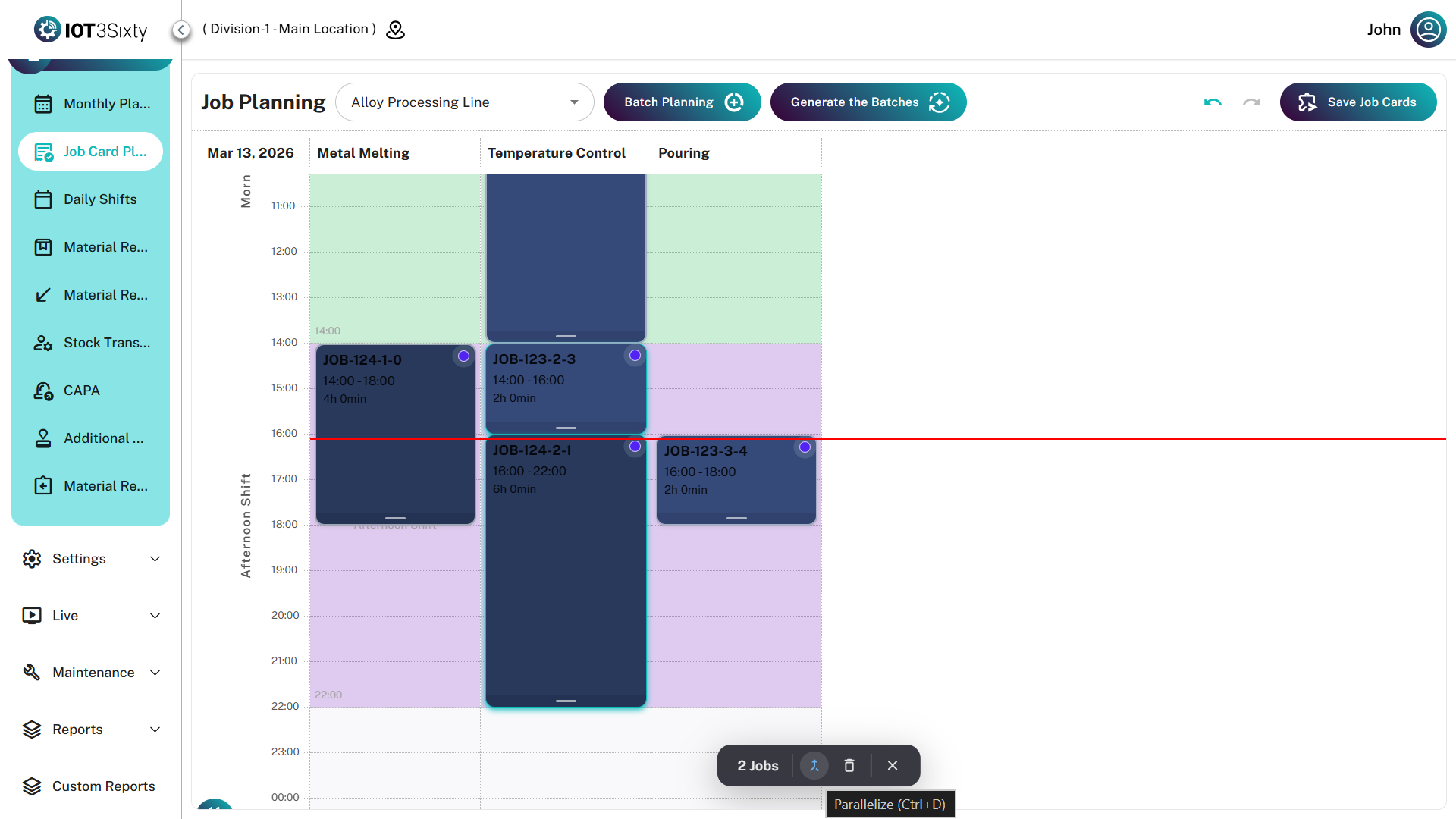Screen dimensions: 1456x819
Task: Open Daily Shifts in sidebar
Action: (x=99, y=199)
